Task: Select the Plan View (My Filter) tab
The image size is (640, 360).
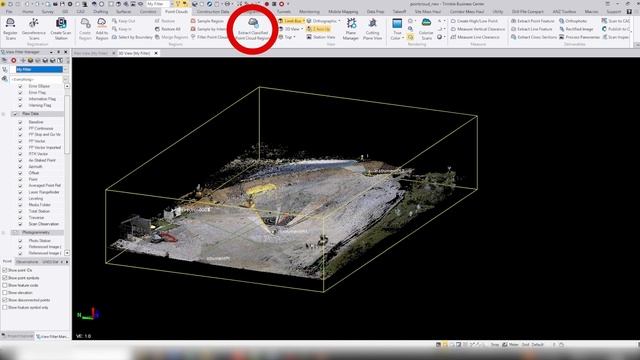Action: [91, 53]
